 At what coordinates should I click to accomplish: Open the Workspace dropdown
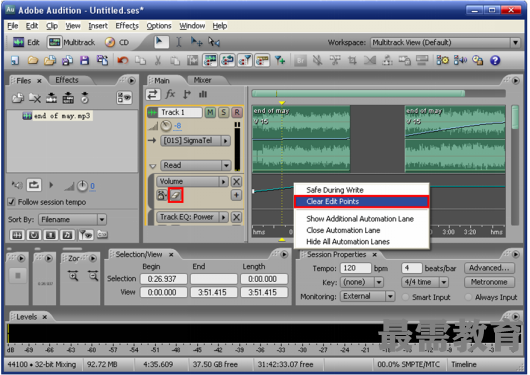tap(515, 43)
